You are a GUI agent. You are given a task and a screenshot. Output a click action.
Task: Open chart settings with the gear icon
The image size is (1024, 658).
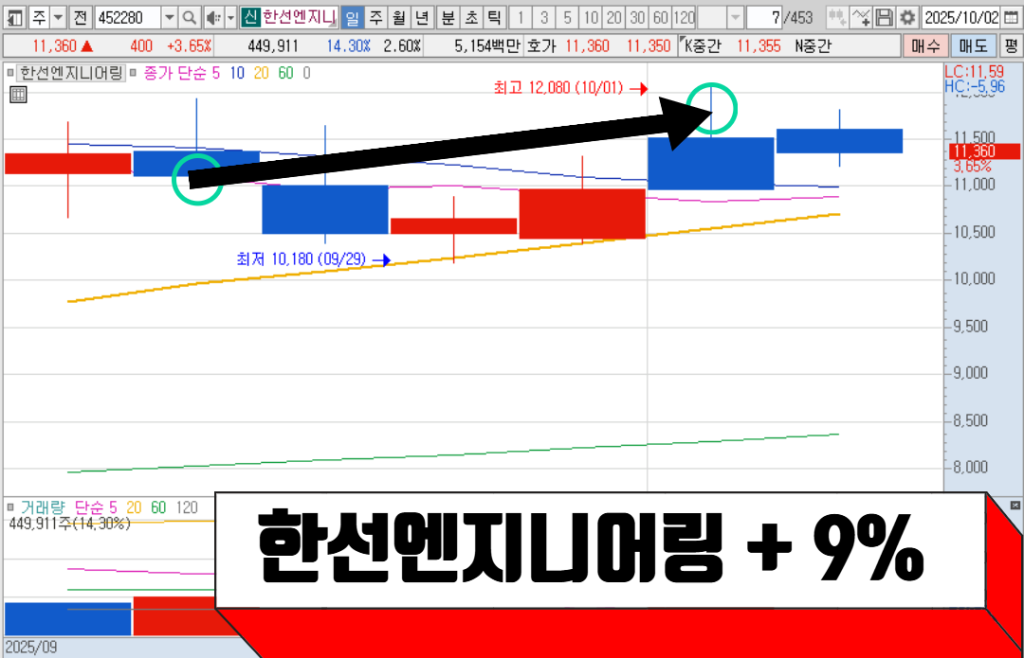907,18
